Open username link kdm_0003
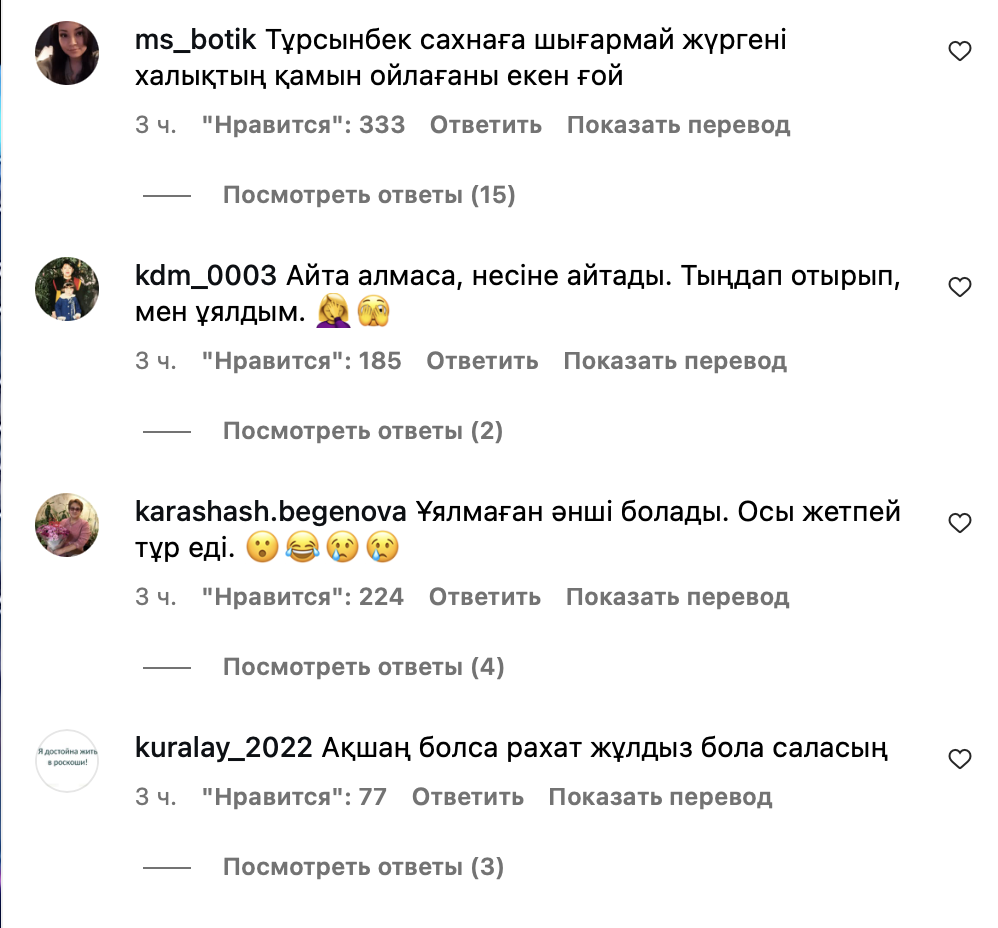998x928 pixels. (206, 276)
